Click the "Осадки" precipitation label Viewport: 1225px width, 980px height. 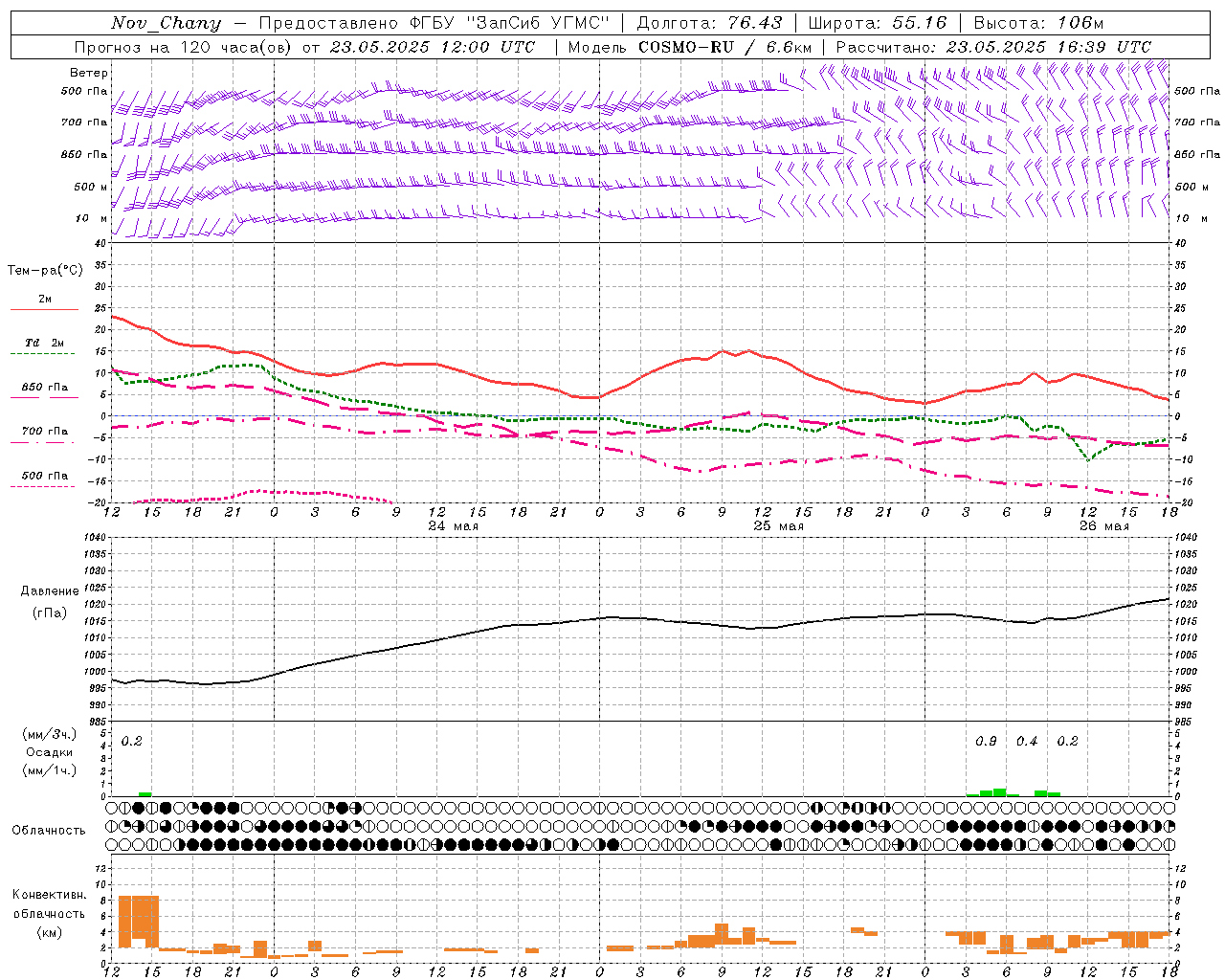tap(48, 752)
